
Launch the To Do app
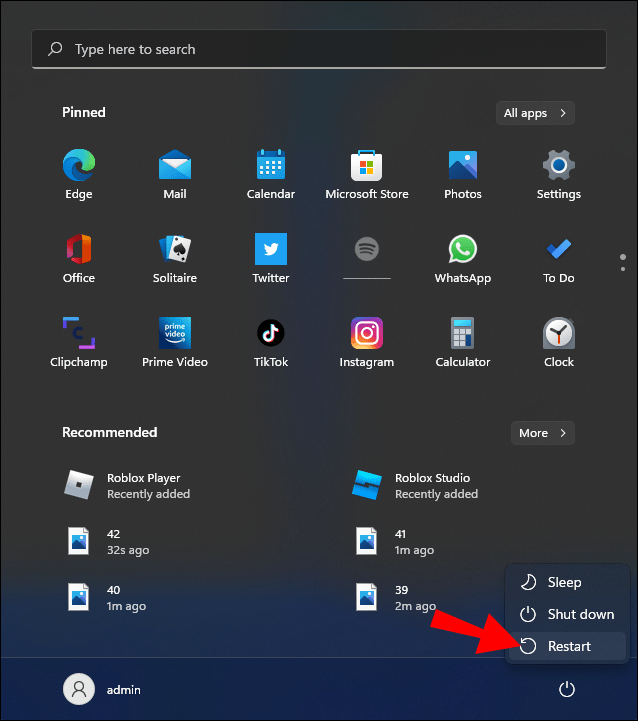point(558,258)
